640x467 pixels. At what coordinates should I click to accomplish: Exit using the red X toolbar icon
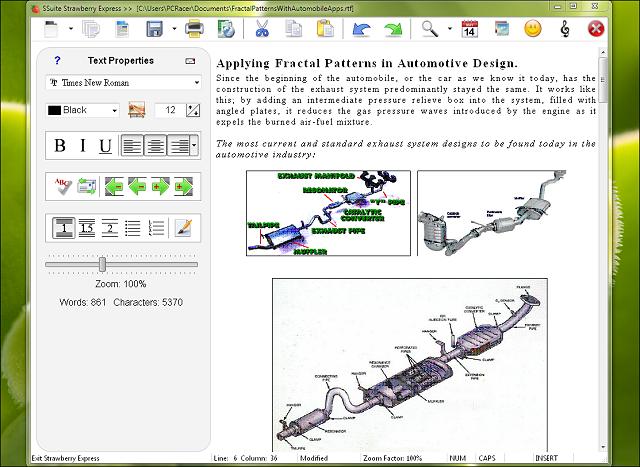(596, 29)
